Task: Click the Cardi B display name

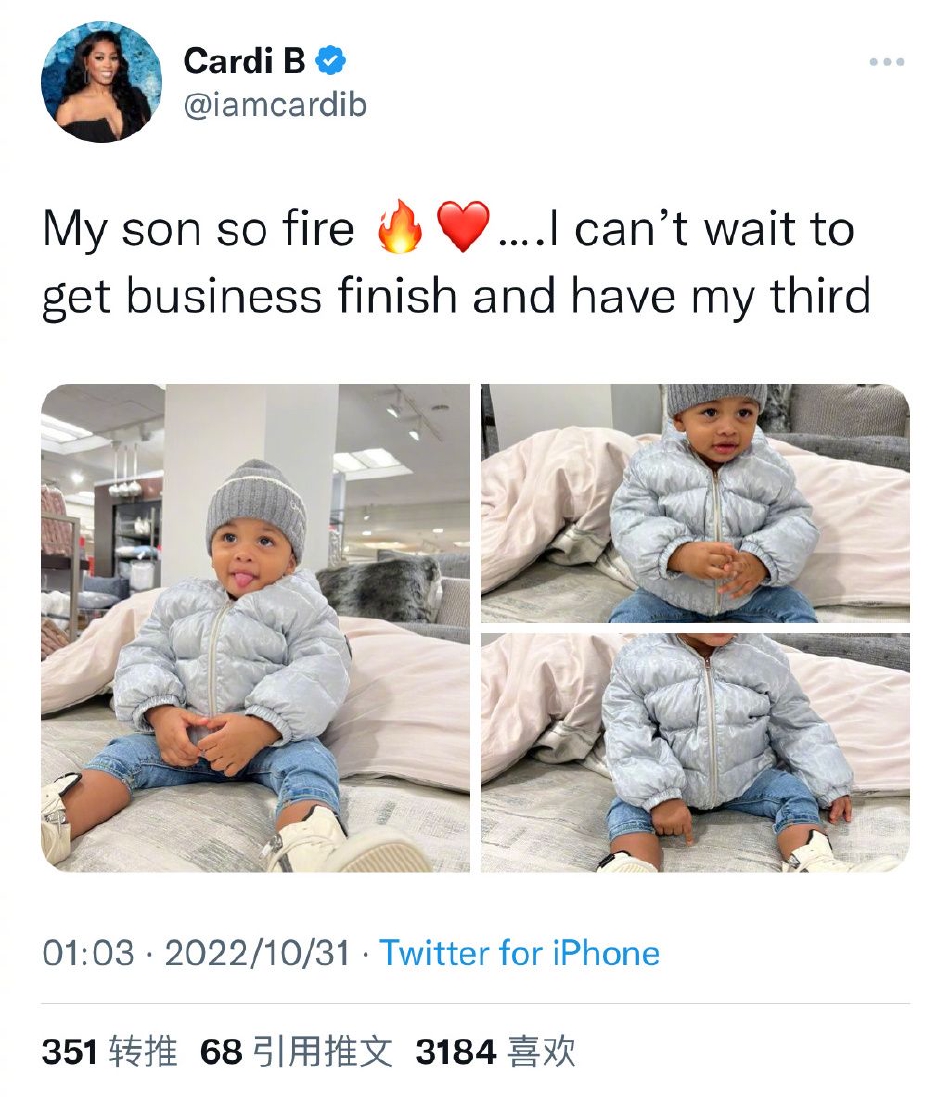Action: pos(244,61)
